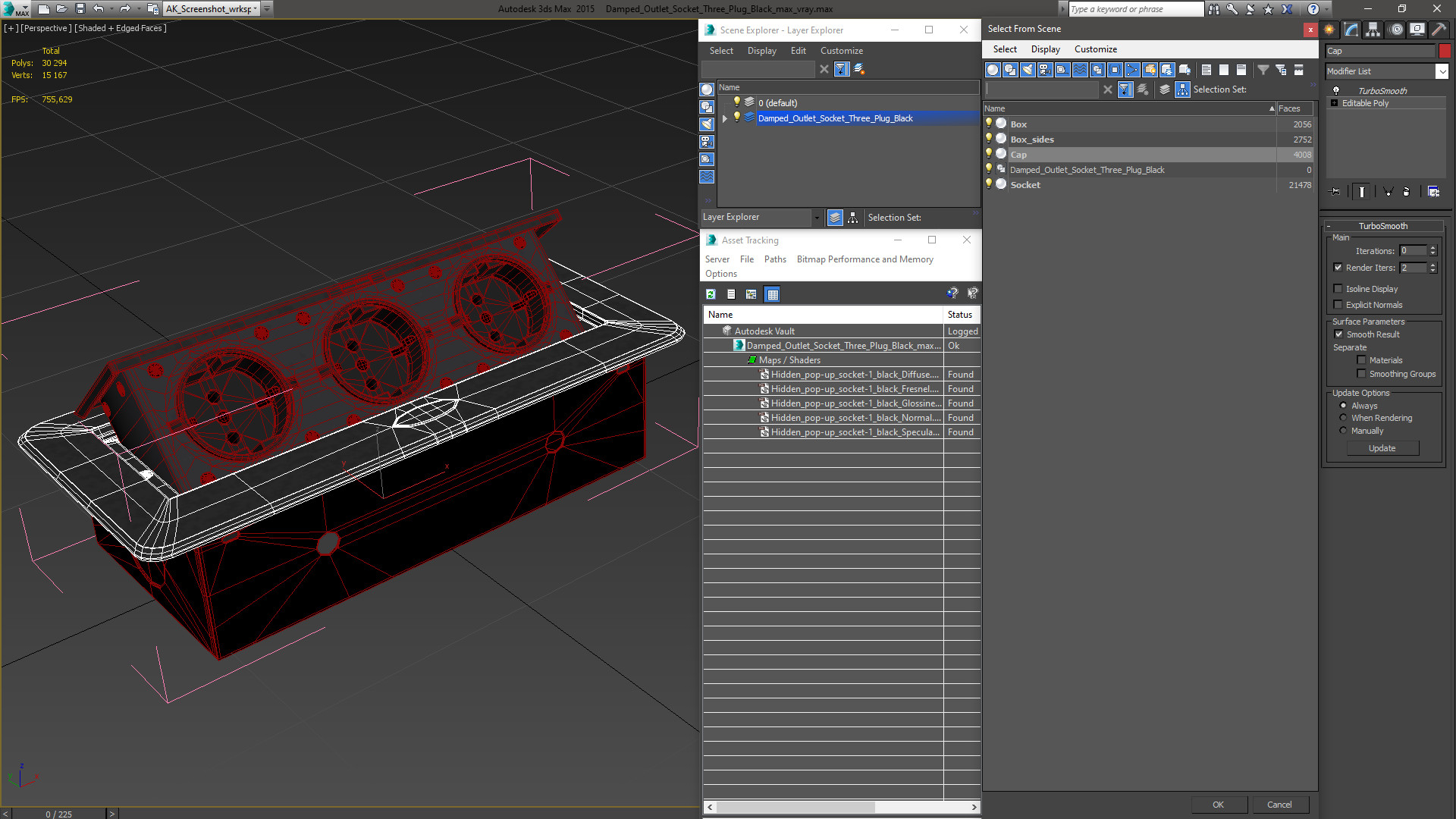The height and width of the screenshot is (819, 1456).
Task: Toggle Display Geometry filter in Select From Scene
Action: pyautogui.click(x=993, y=70)
